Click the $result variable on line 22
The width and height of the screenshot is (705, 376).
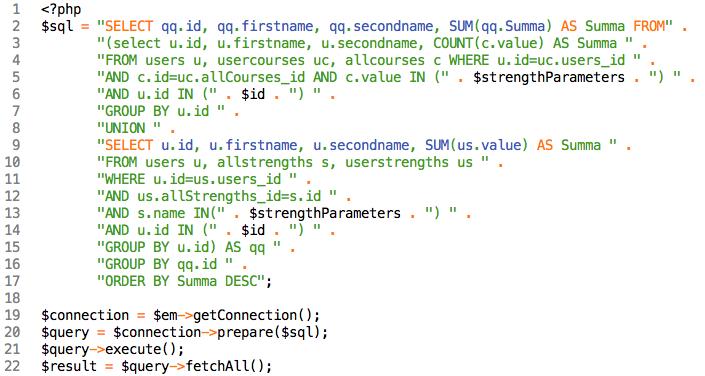[x=69, y=366]
